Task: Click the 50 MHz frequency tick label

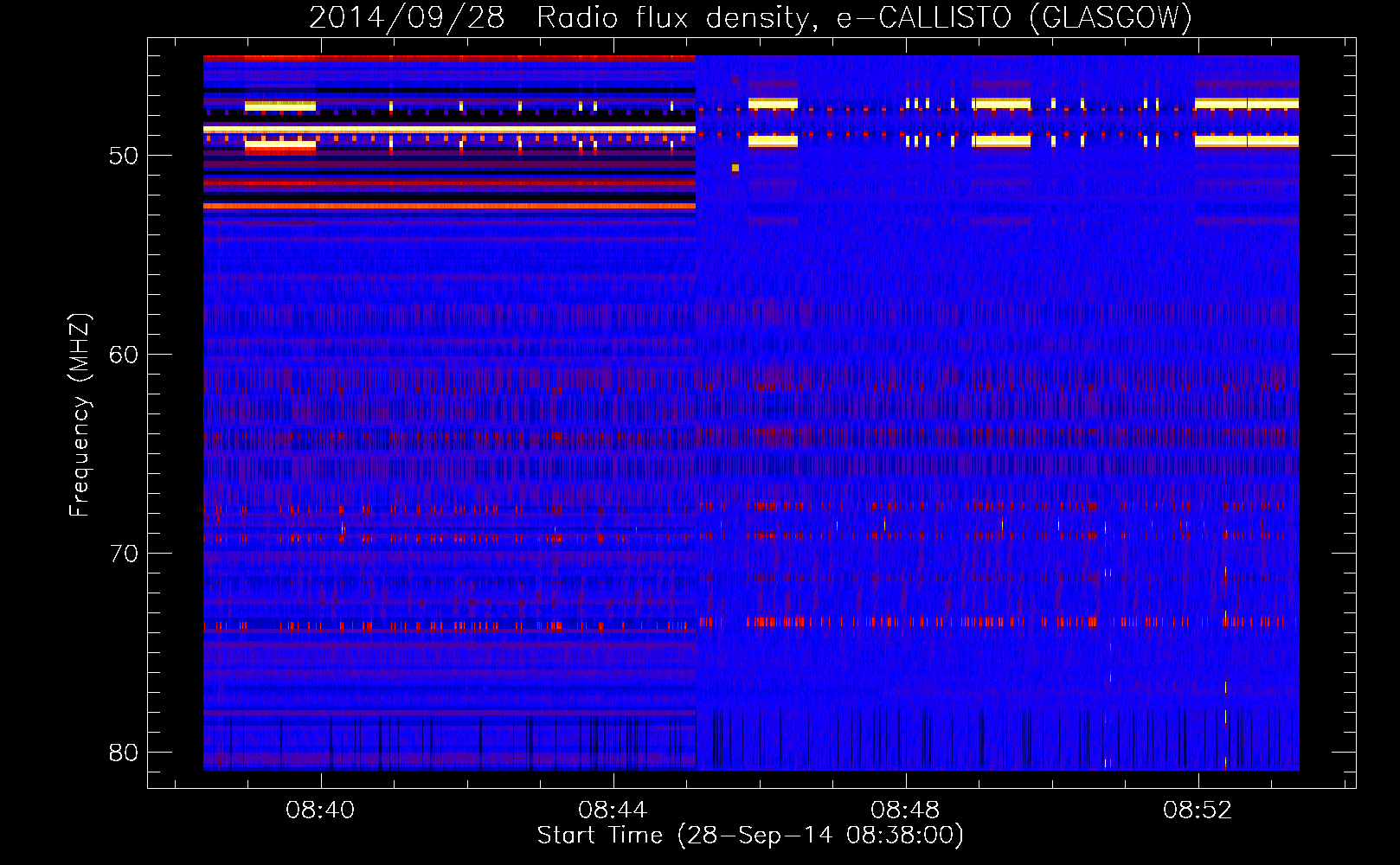Action: point(124,156)
